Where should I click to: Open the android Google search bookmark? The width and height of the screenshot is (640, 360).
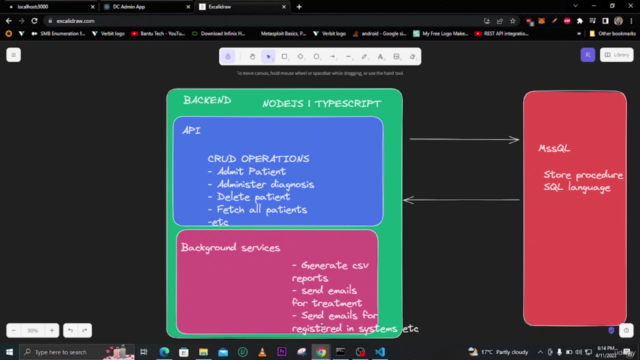(379, 33)
